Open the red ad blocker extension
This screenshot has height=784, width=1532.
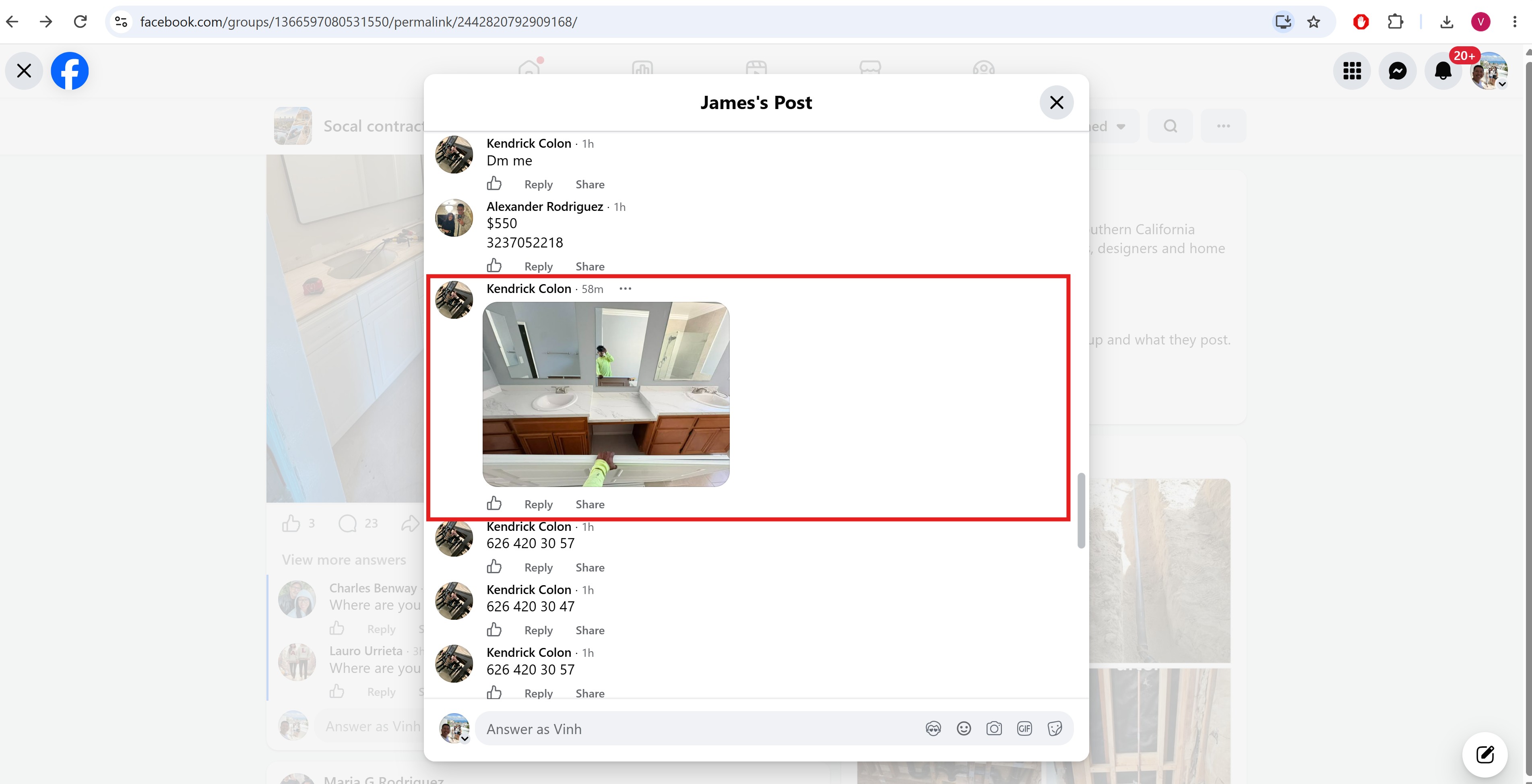(1361, 22)
